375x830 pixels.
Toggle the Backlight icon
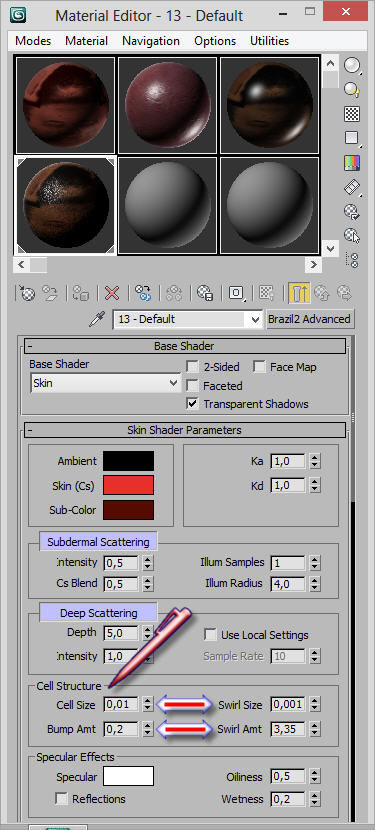pos(352,89)
